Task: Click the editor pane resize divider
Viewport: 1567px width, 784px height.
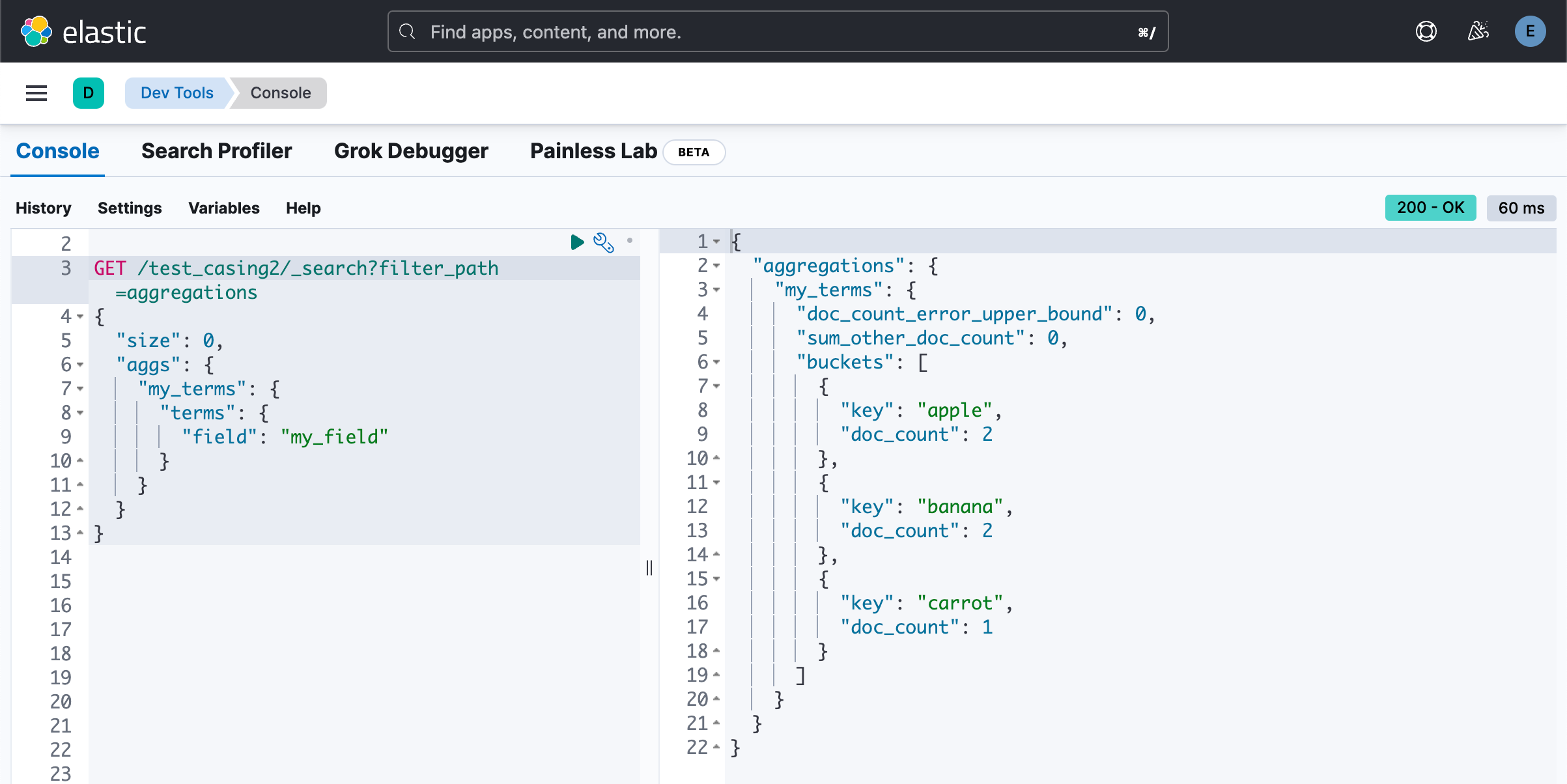Action: tap(649, 568)
